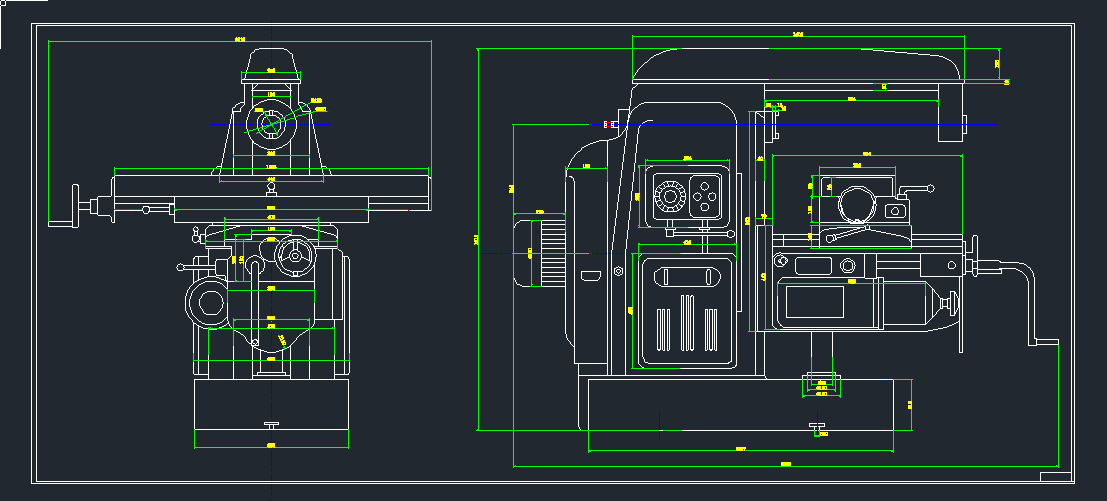Click the ribbed motor at side view's left
Screen dimensions: 1107x501
538,253
